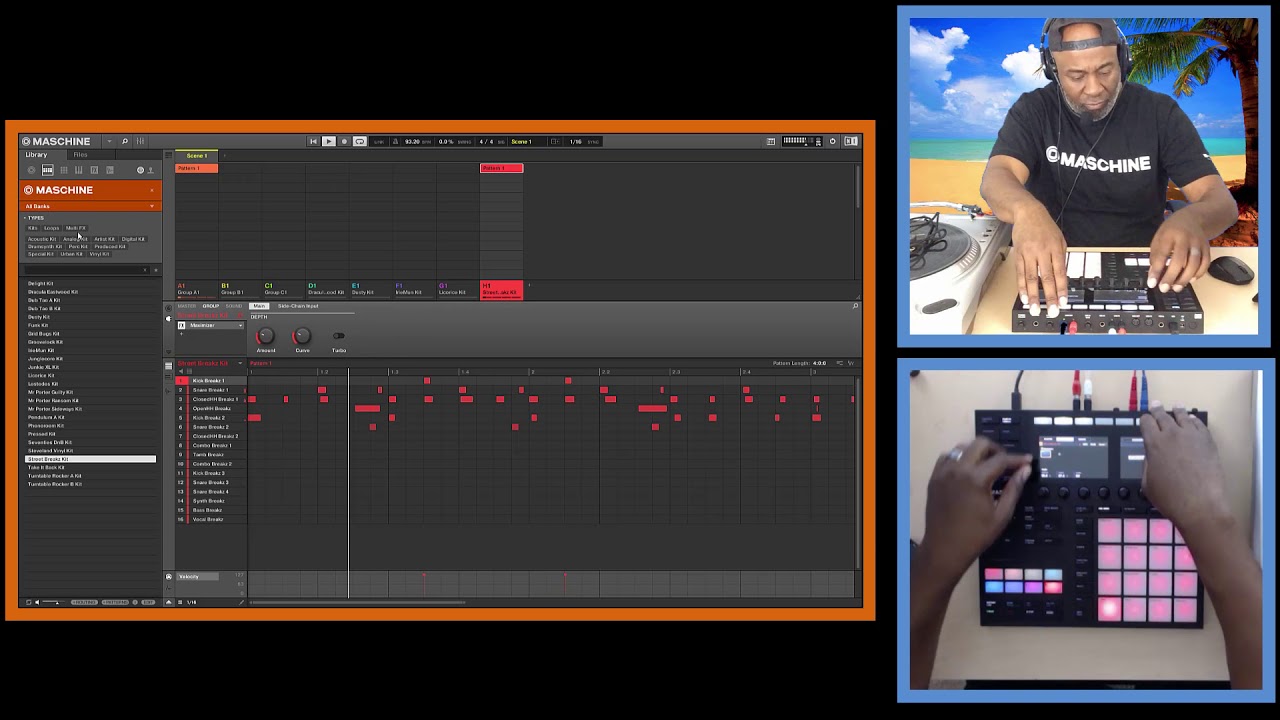Toggle the favorites star beside the search field
The image size is (1280, 720).
(155, 270)
